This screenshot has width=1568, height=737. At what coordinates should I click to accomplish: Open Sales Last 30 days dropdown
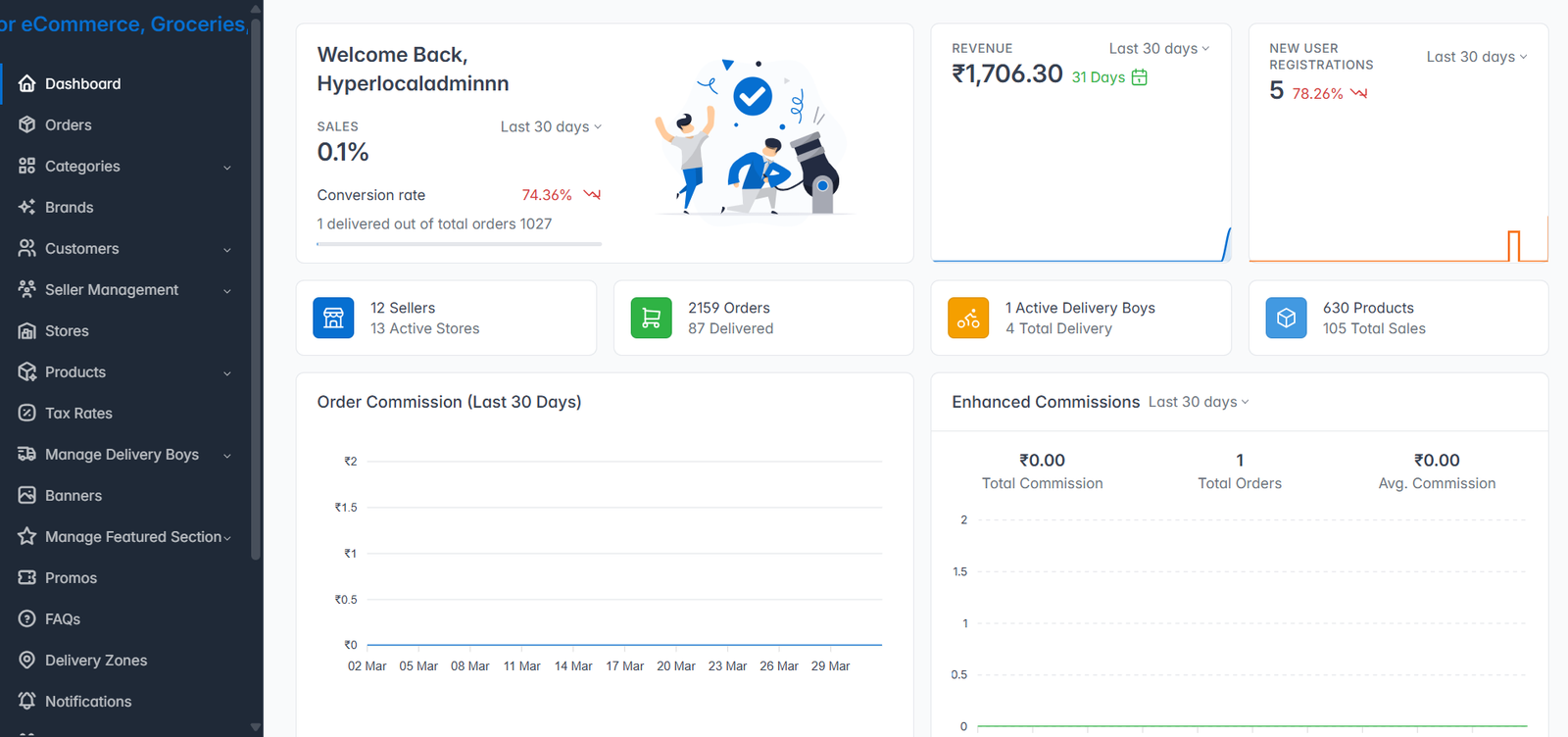pyautogui.click(x=551, y=127)
